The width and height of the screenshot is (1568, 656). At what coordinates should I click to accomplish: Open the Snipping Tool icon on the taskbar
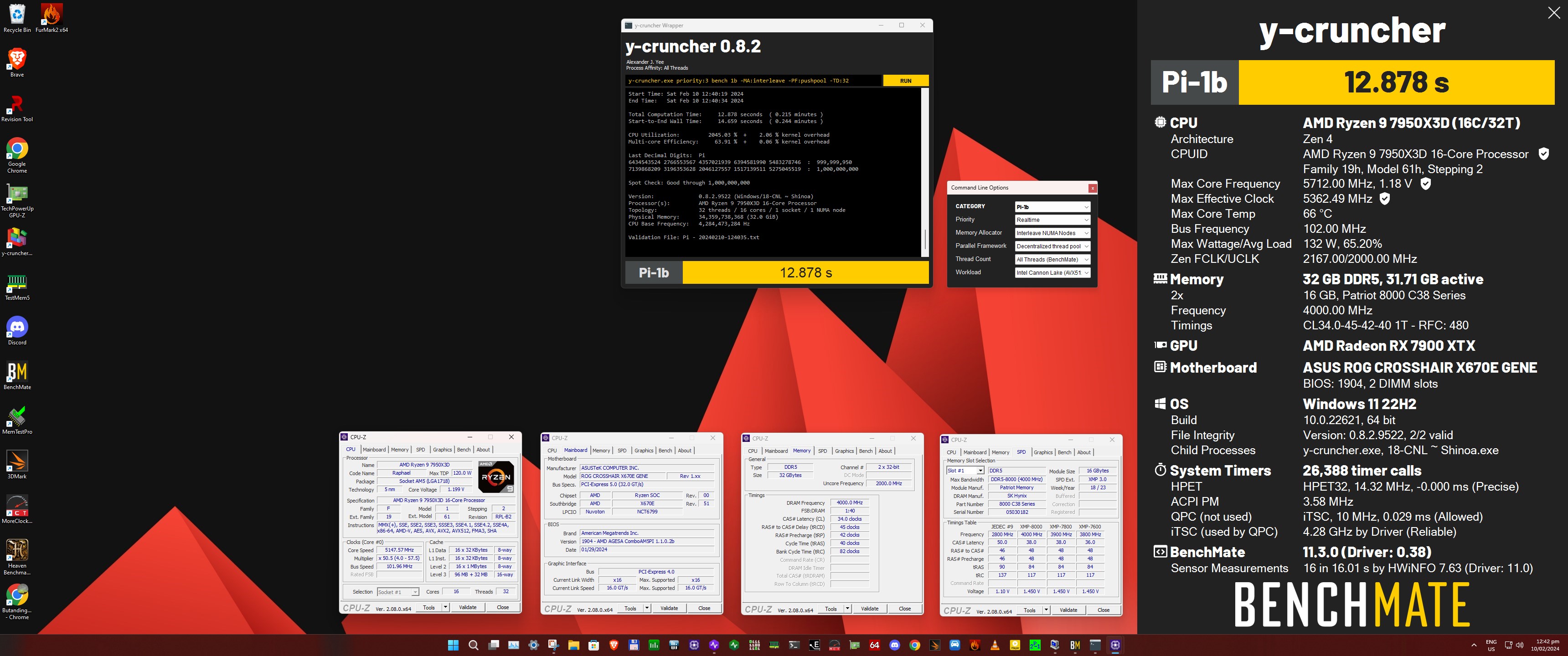(553, 645)
